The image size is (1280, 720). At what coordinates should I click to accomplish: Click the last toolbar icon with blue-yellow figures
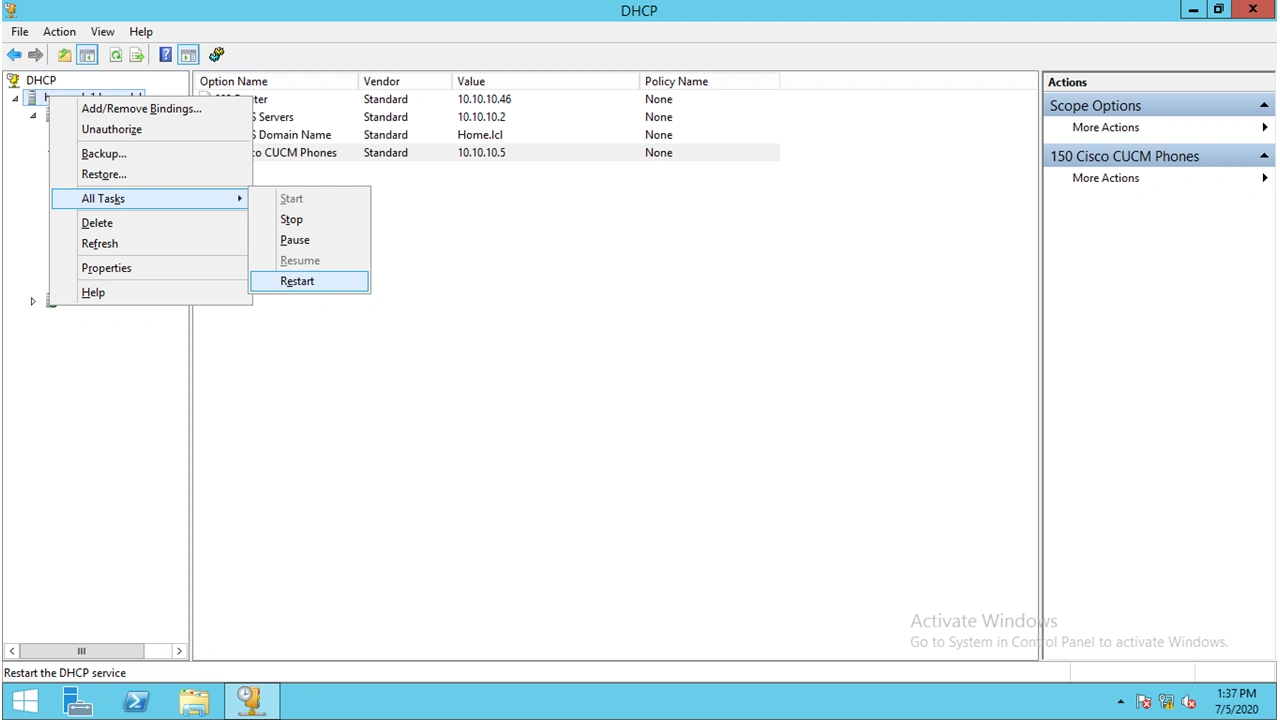tap(216, 55)
